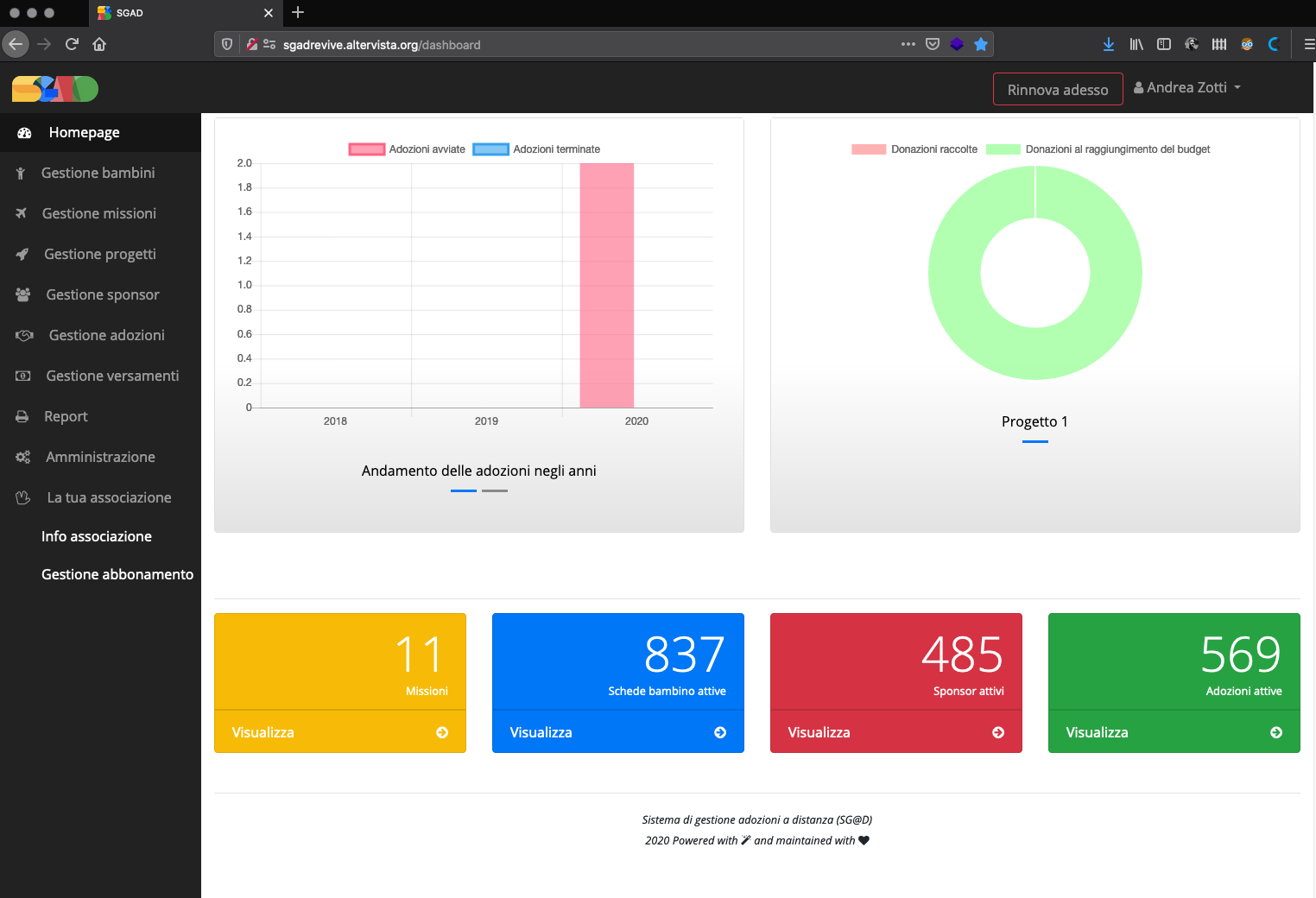Click arrow icon on Adozioni attive card
This screenshot has height=898, width=1316.
(x=1276, y=732)
